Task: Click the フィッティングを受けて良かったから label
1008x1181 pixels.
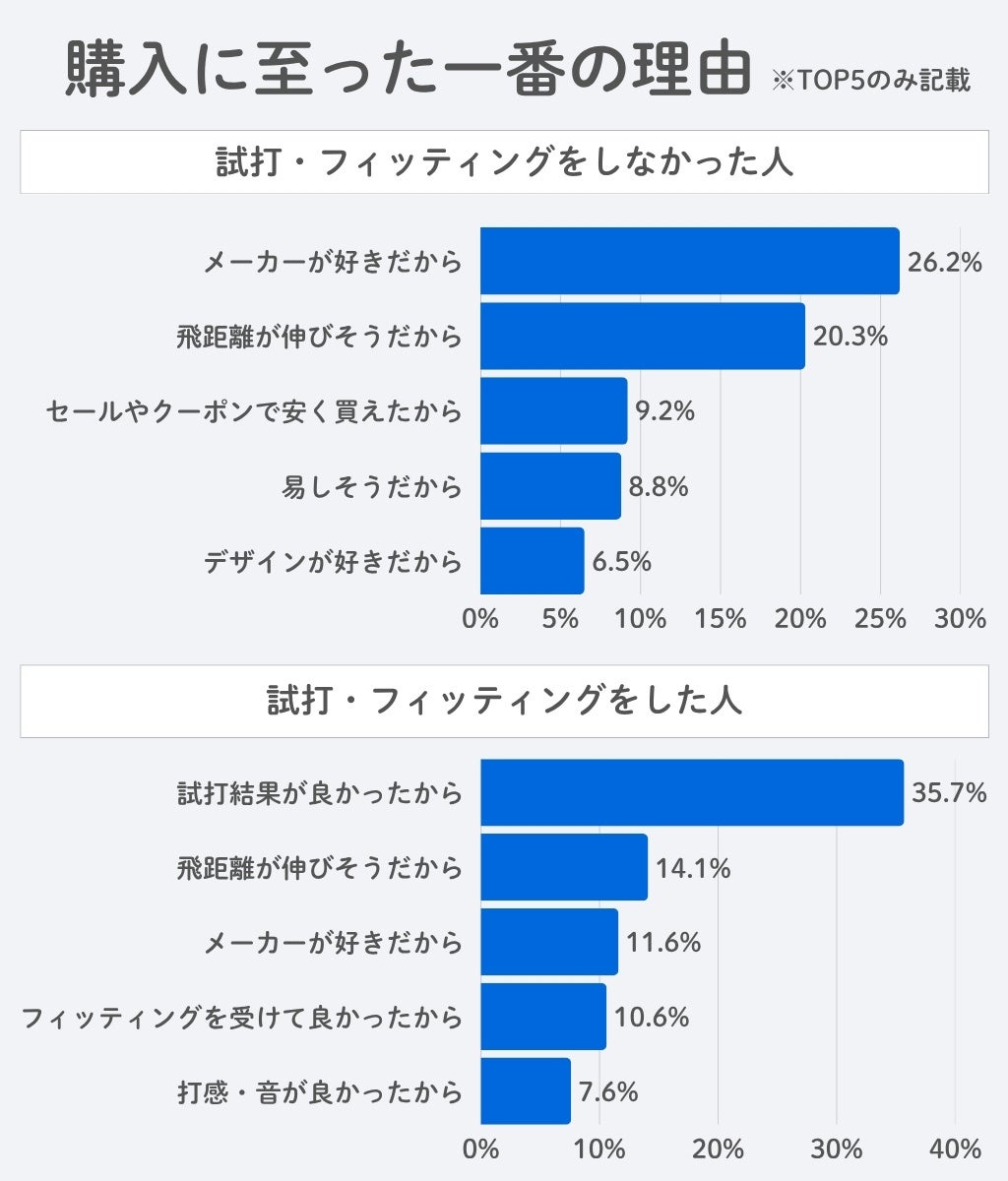Action: pyautogui.click(x=242, y=1017)
